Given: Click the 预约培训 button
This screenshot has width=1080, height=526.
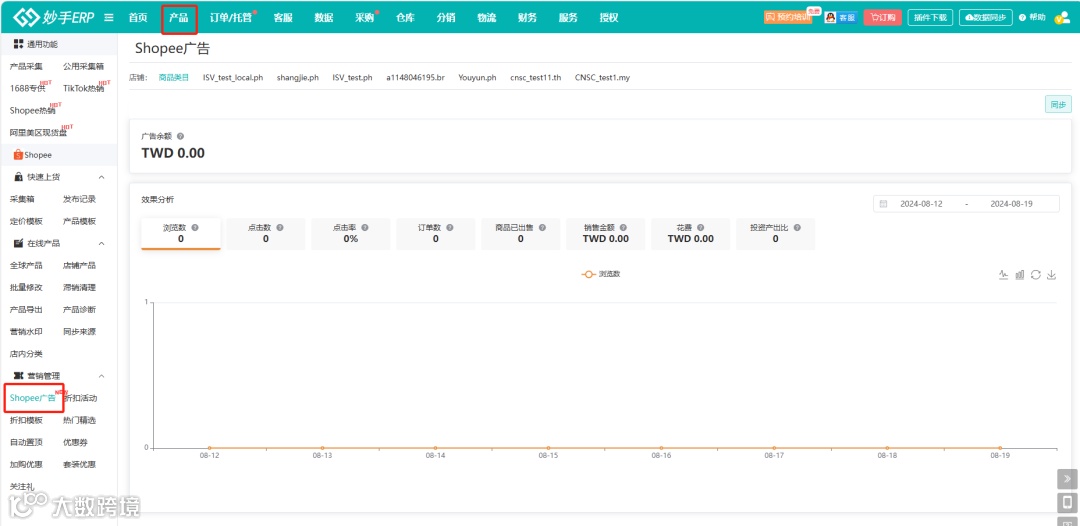Looking at the screenshot, I should pos(788,18).
